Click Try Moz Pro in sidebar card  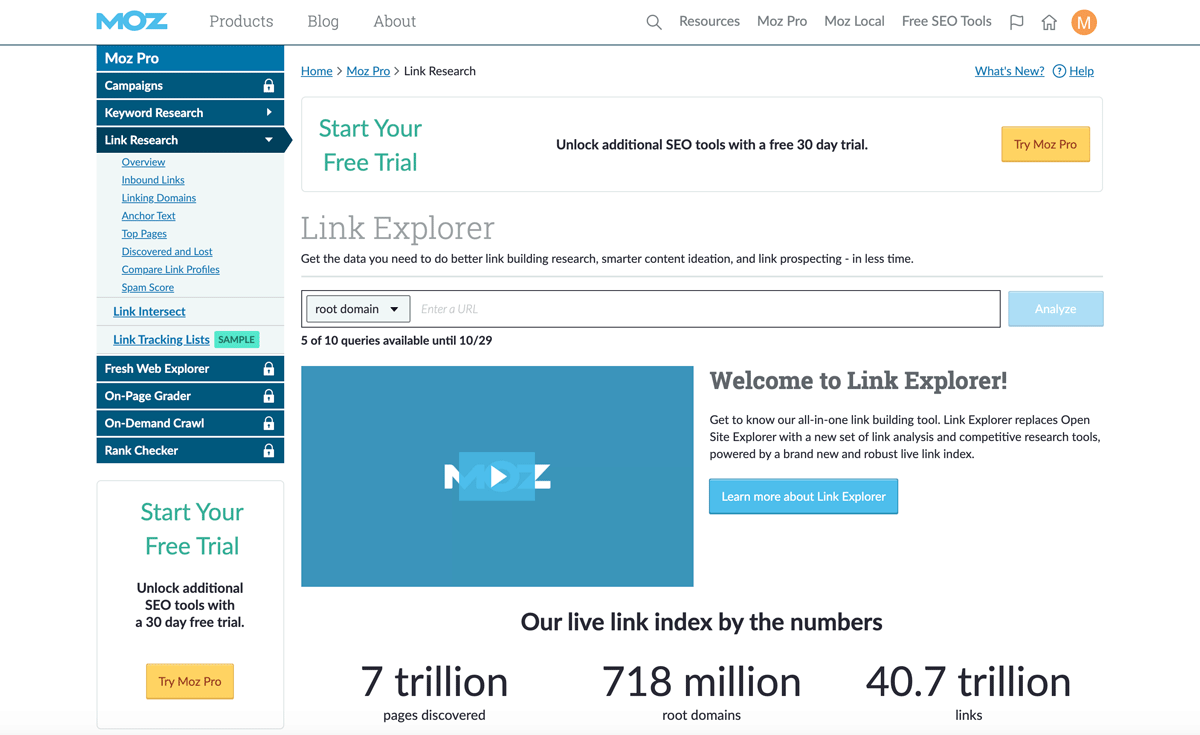tap(190, 681)
